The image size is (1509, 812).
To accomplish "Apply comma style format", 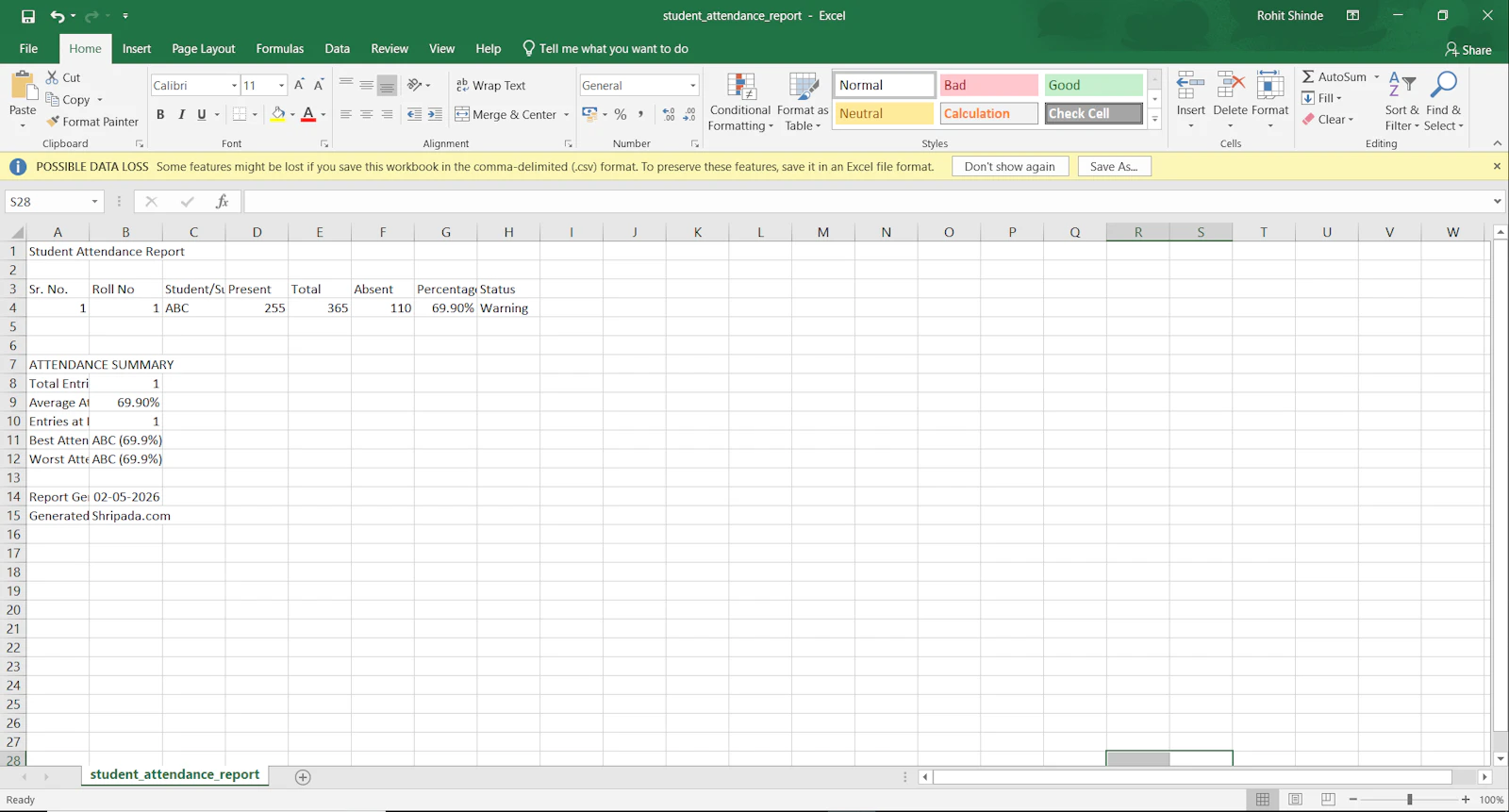I will pos(641,114).
